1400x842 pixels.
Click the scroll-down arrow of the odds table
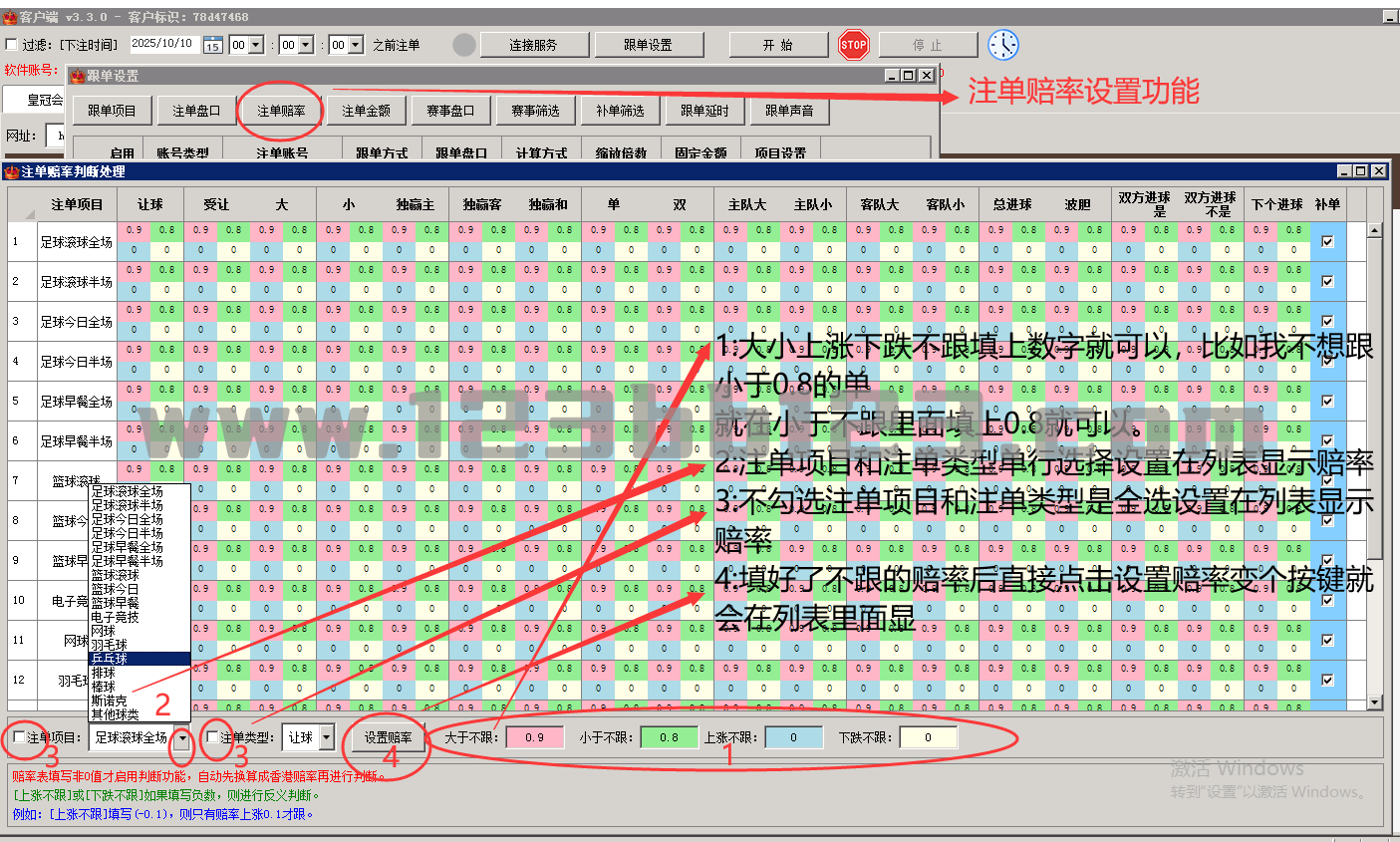(1375, 702)
